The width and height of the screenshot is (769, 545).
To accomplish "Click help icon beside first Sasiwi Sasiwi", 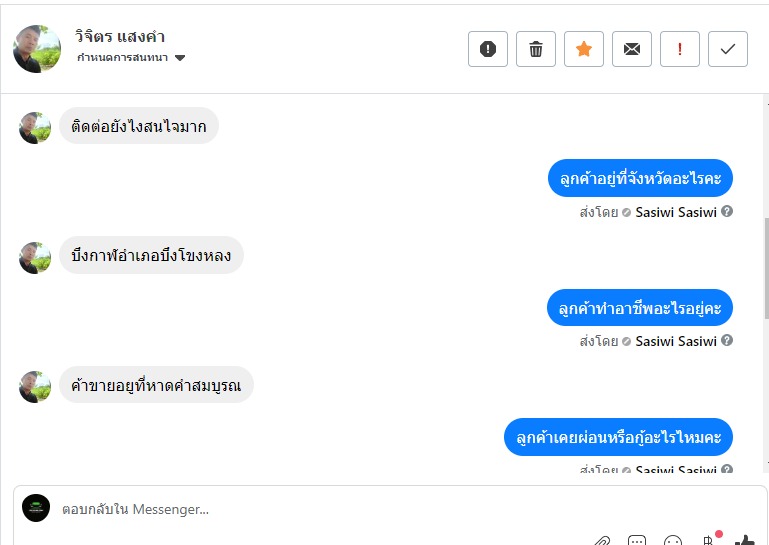I will tap(727, 212).
